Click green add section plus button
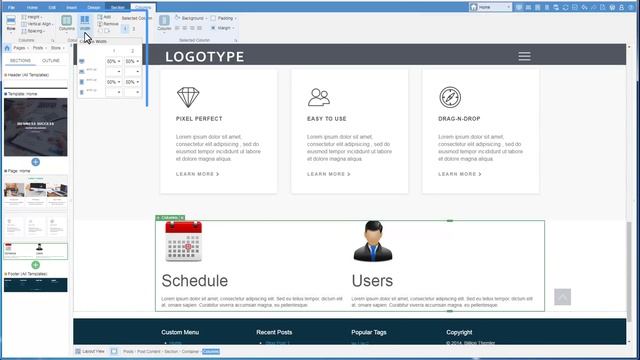 36,265
